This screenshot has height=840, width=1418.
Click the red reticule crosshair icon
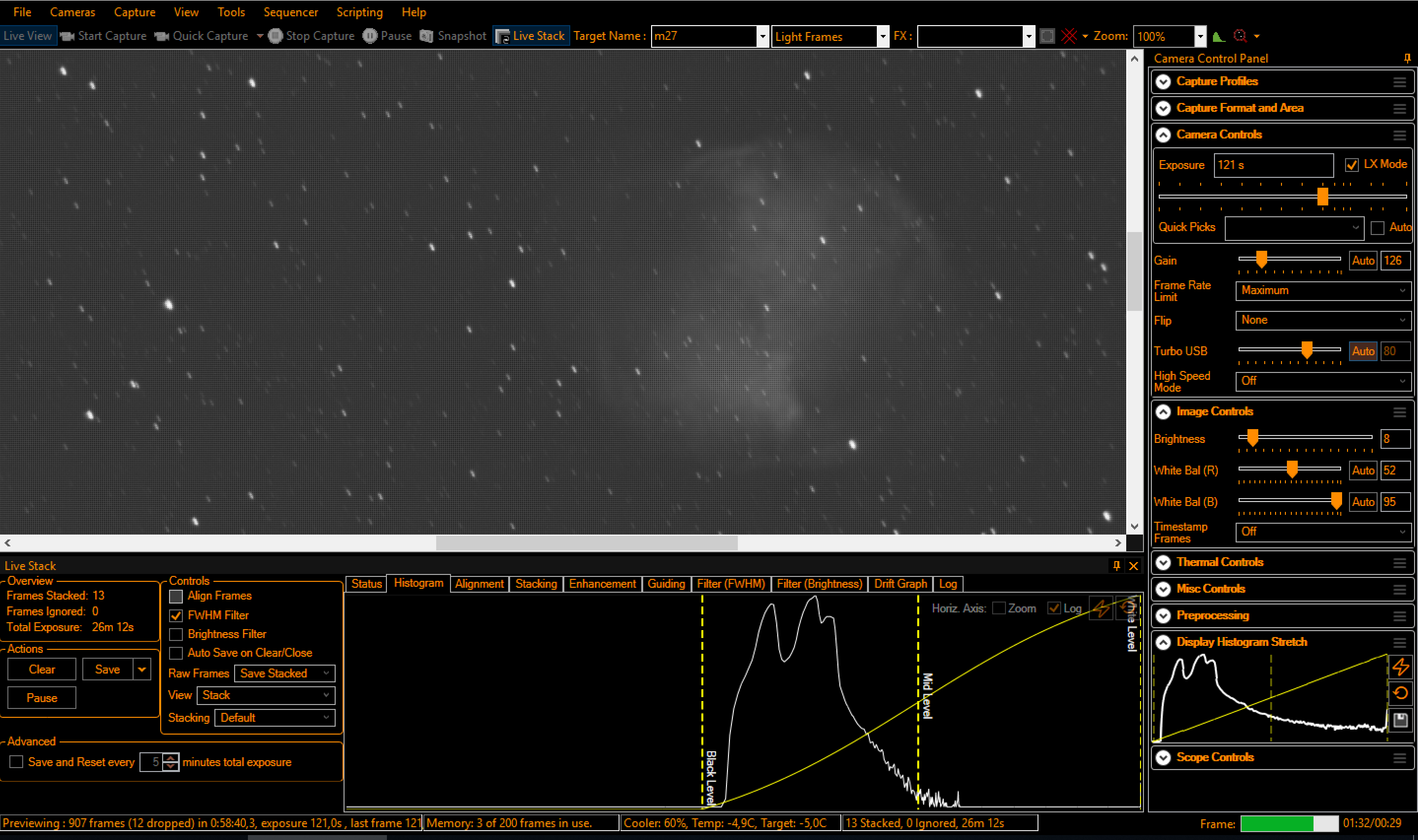(1069, 36)
